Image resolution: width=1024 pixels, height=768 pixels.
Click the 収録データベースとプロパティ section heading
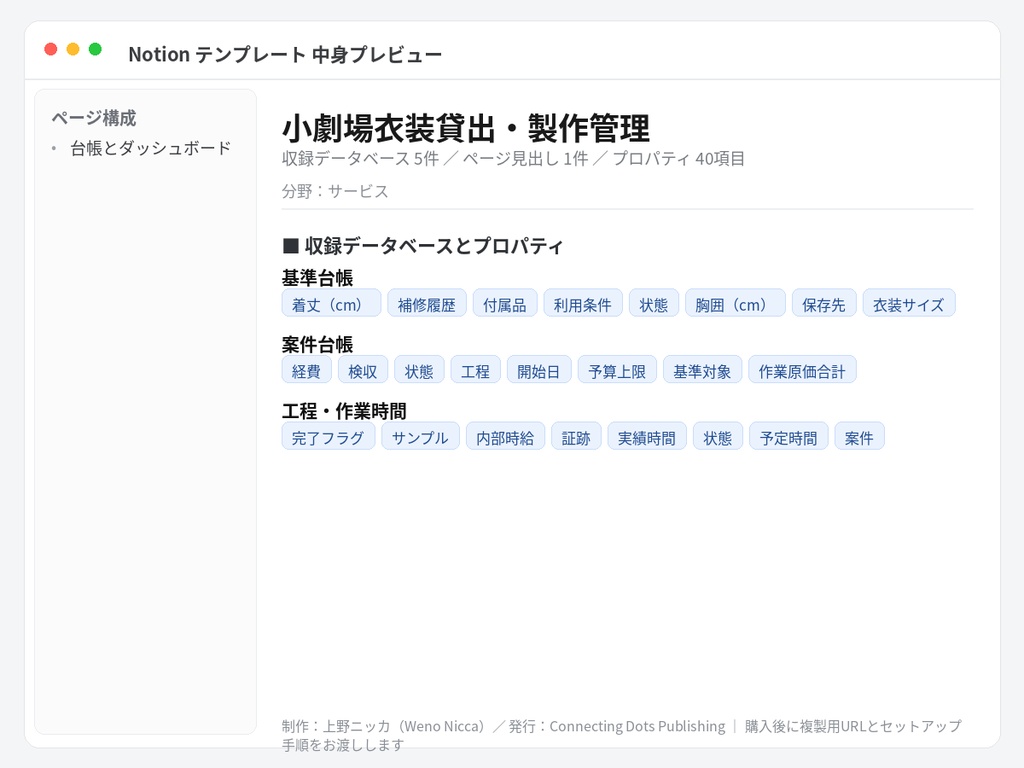click(x=423, y=246)
